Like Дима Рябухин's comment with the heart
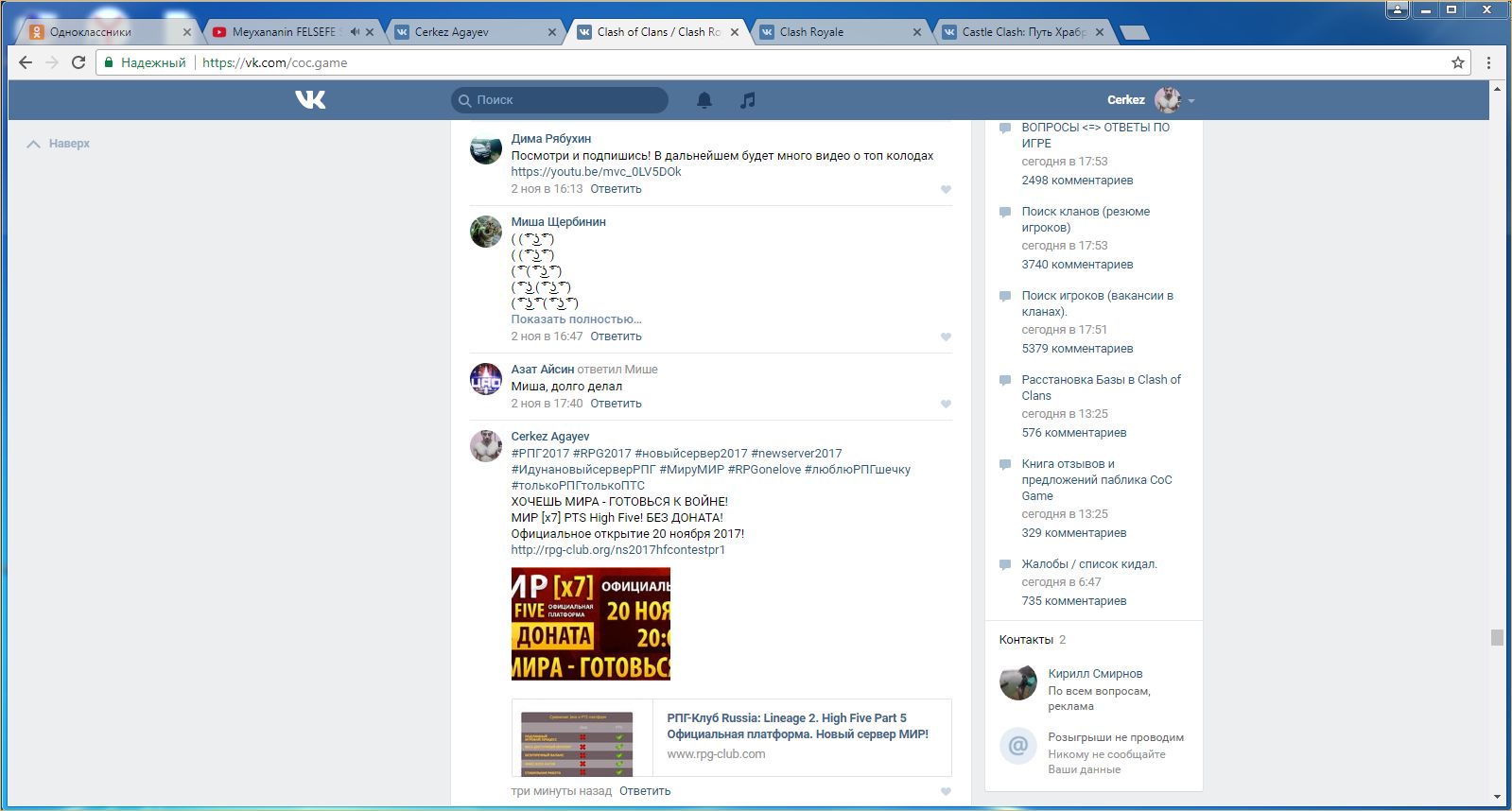The image size is (1512, 811). 946,189
